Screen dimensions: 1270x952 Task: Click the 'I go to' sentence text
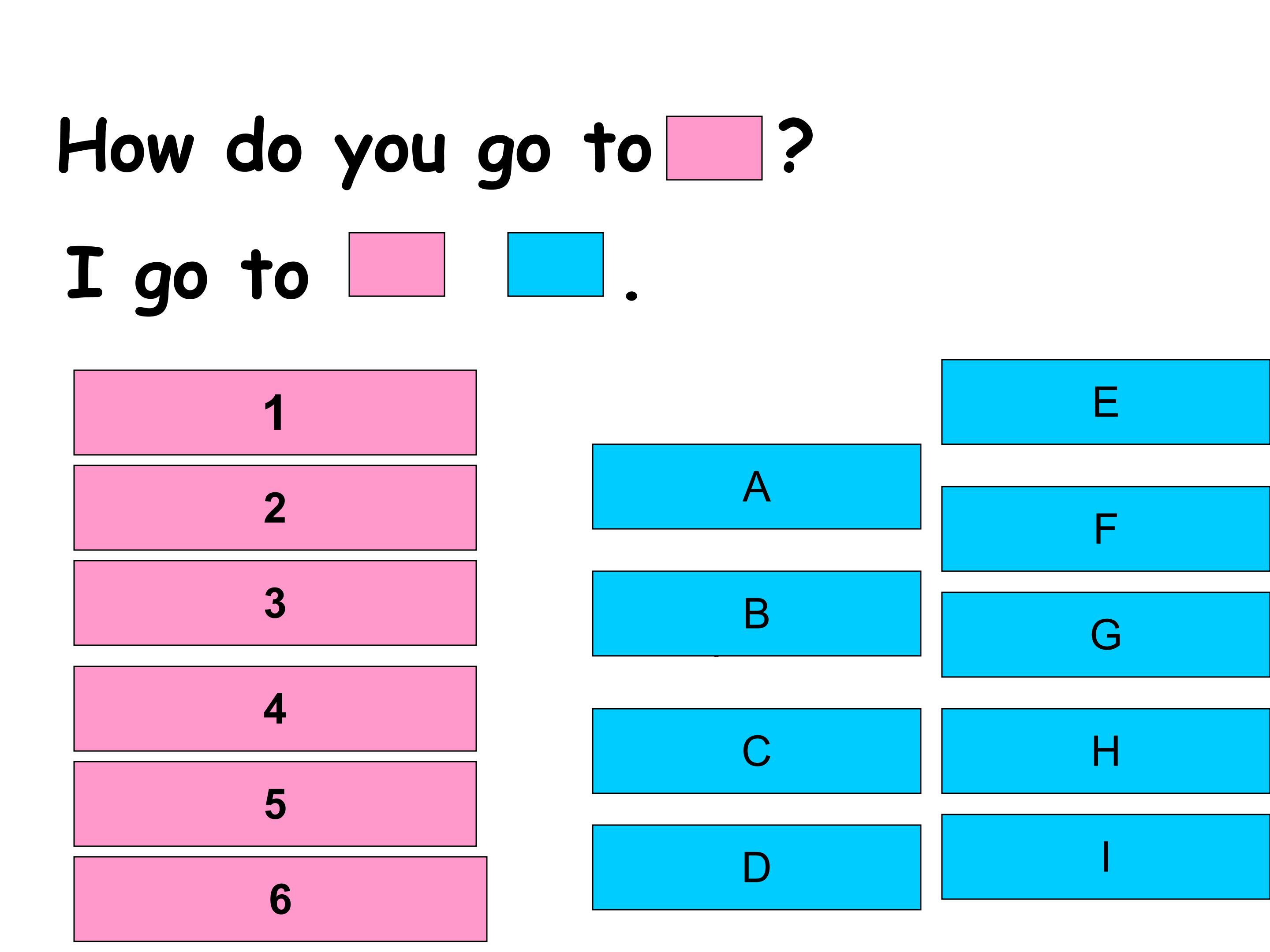click(x=188, y=281)
